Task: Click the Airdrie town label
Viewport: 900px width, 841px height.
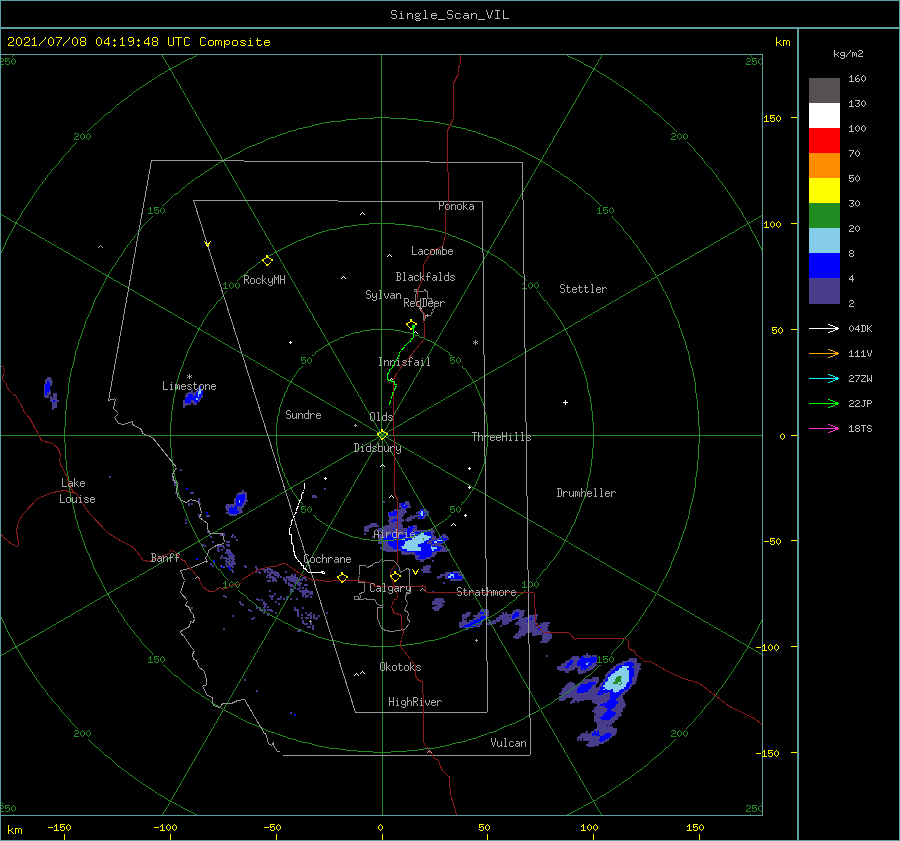Action: tap(394, 534)
